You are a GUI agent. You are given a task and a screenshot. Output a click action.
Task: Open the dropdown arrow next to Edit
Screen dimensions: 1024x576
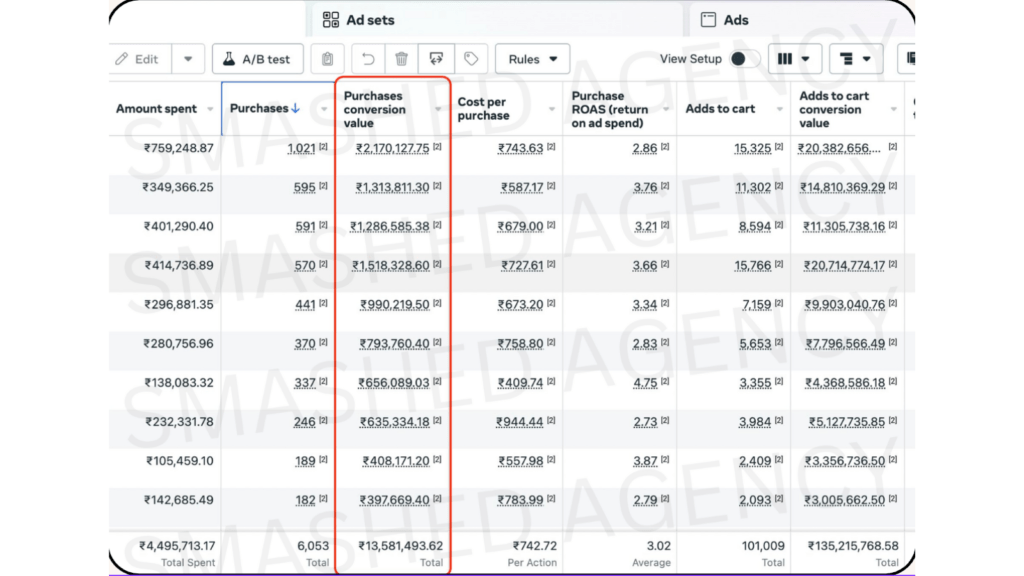coord(188,59)
